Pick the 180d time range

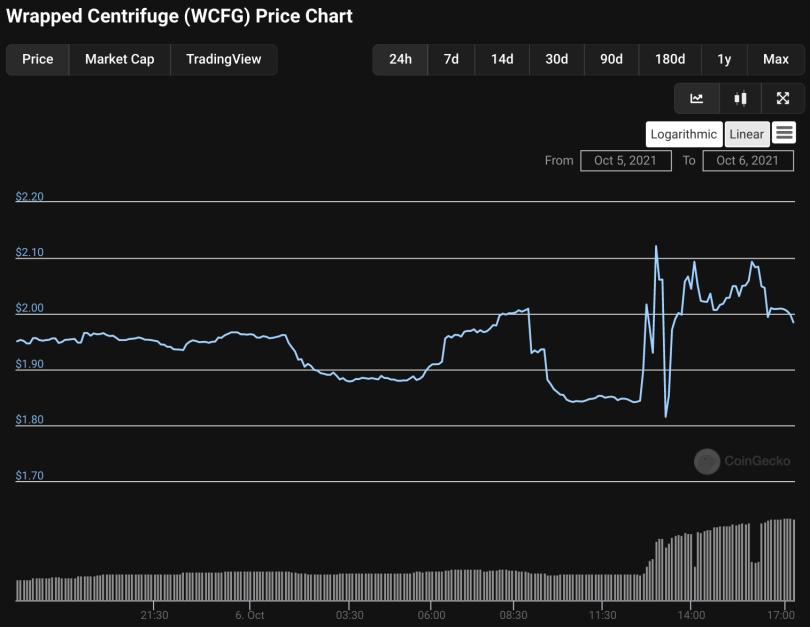pos(670,59)
